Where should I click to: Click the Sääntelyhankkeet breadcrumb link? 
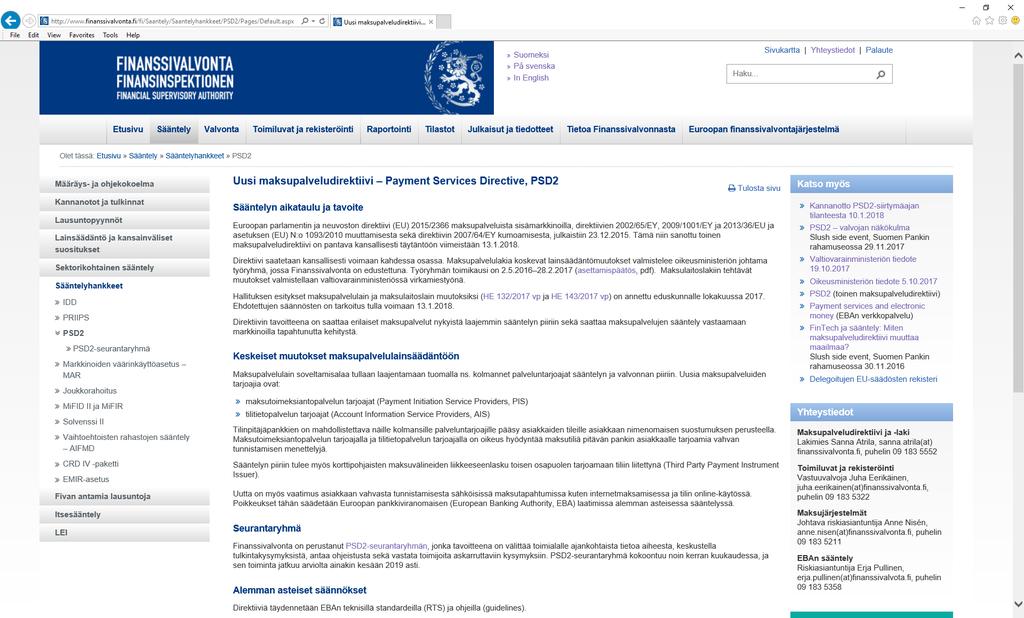point(195,156)
